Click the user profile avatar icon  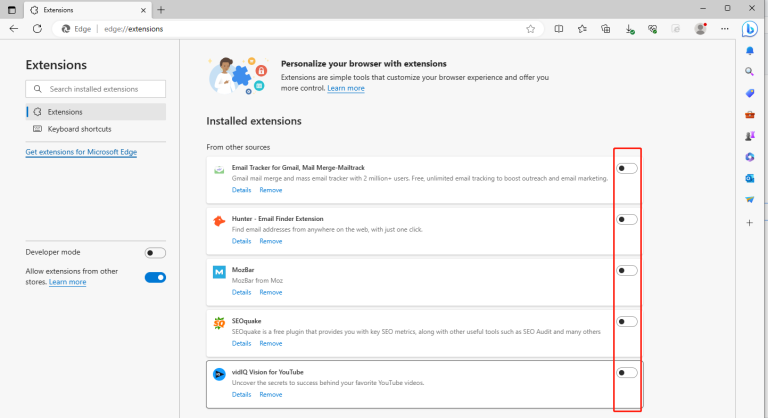coord(700,29)
